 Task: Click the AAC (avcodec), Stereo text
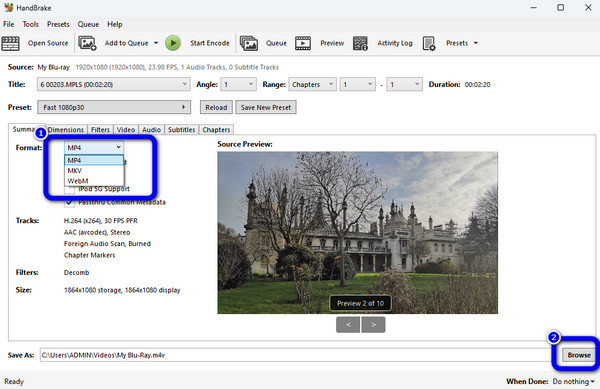pyautogui.click(x=97, y=232)
